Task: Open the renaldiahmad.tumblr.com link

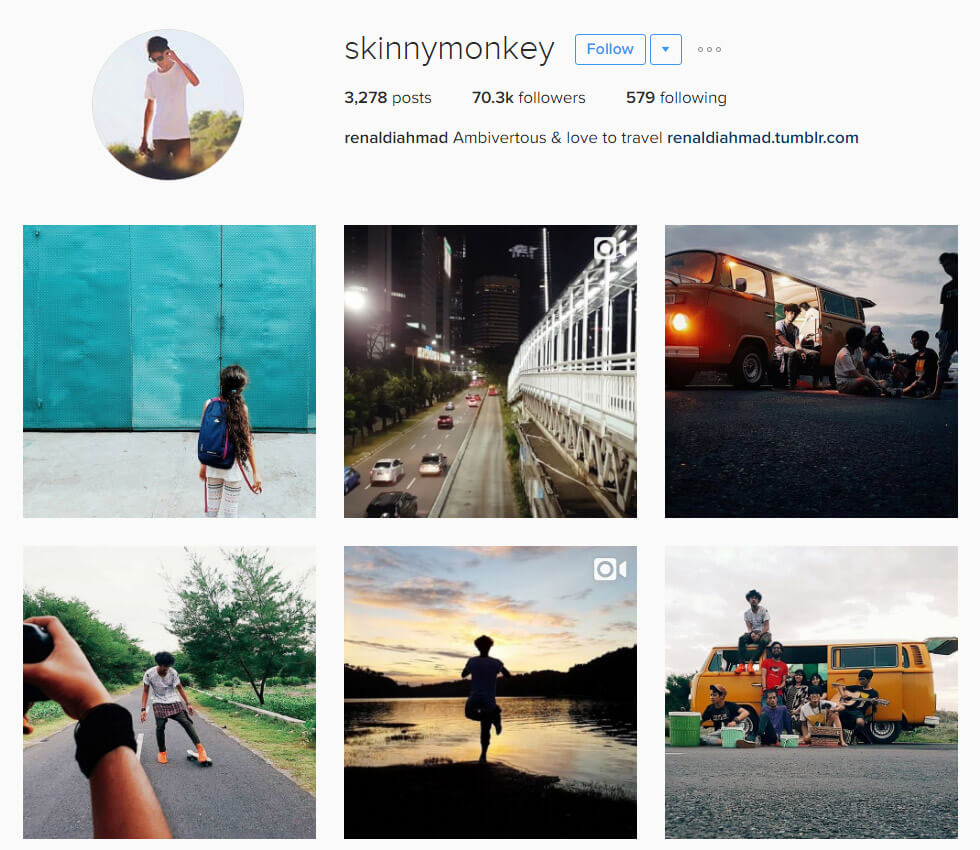Action: (762, 138)
